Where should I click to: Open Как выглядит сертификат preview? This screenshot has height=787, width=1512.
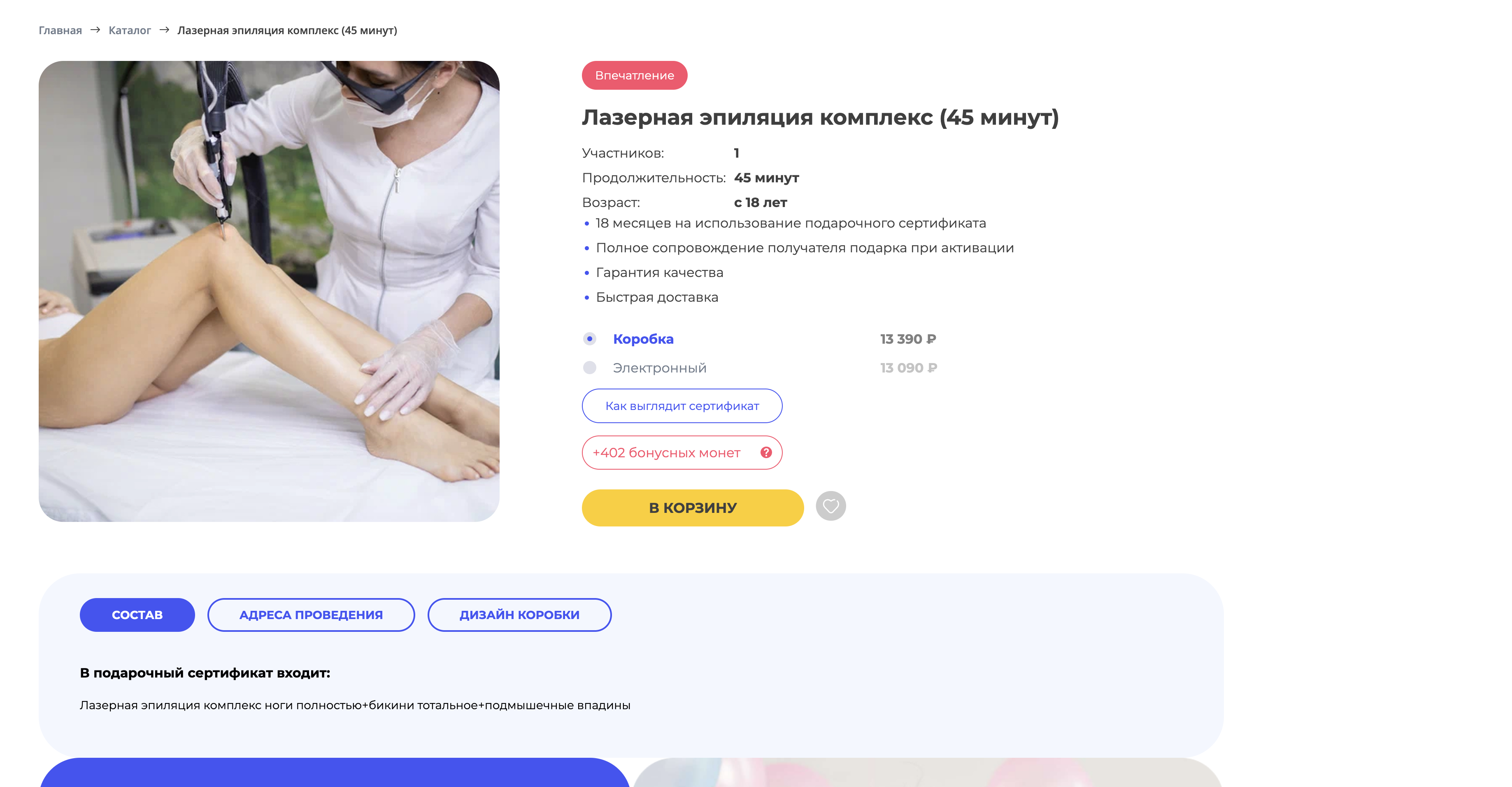tap(682, 405)
